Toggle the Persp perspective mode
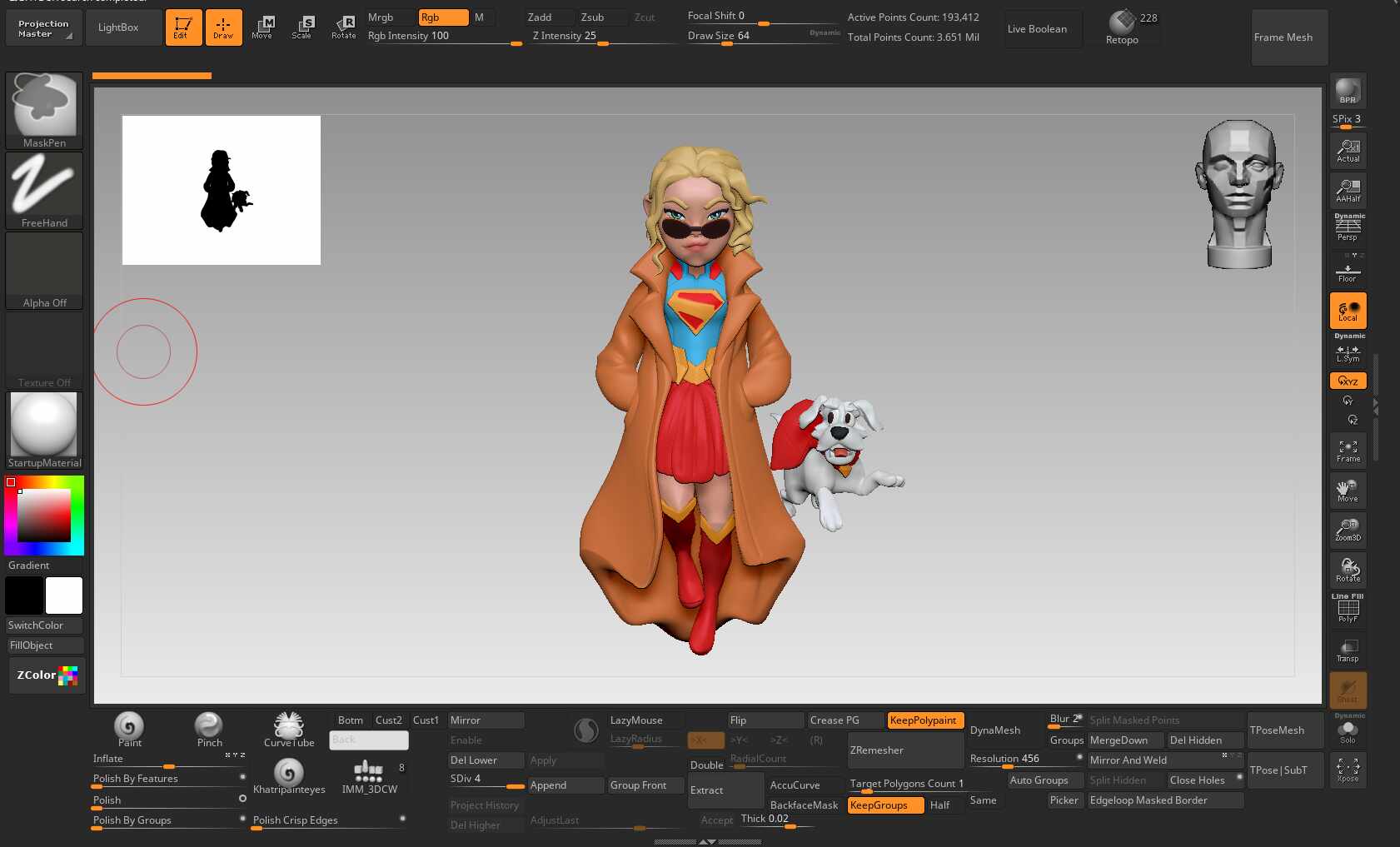This screenshot has width=1400, height=847. [x=1348, y=228]
